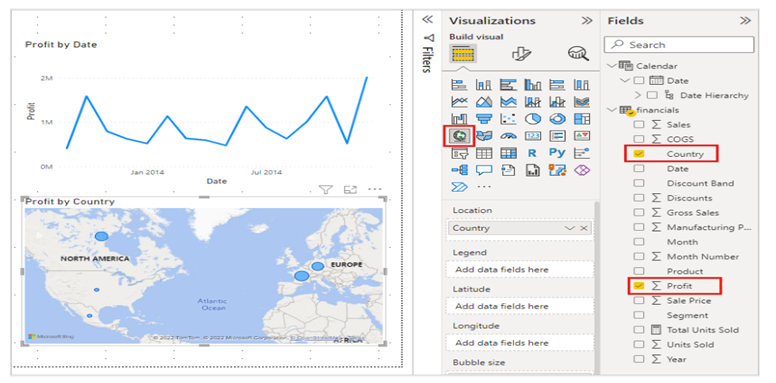Image resolution: width=776 pixels, height=383 pixels.
Task: Select the Stacked column chart visual
Action: (483, 85)
